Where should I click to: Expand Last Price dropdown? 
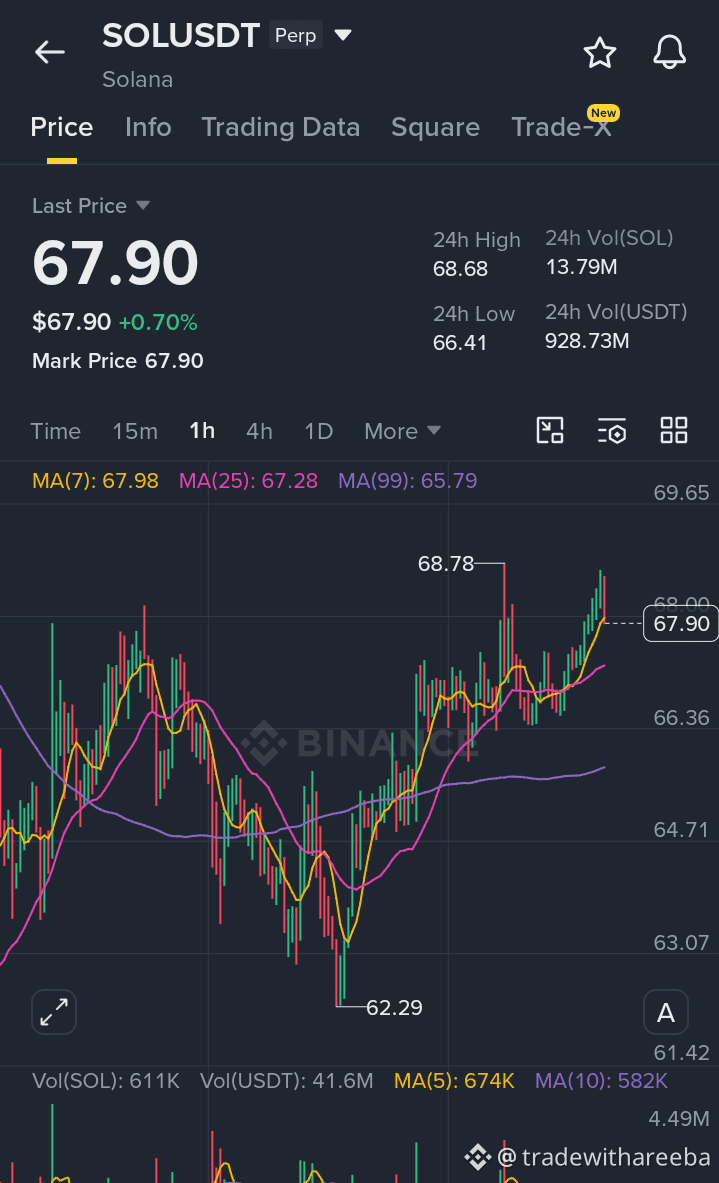click(x=143, y=205)
